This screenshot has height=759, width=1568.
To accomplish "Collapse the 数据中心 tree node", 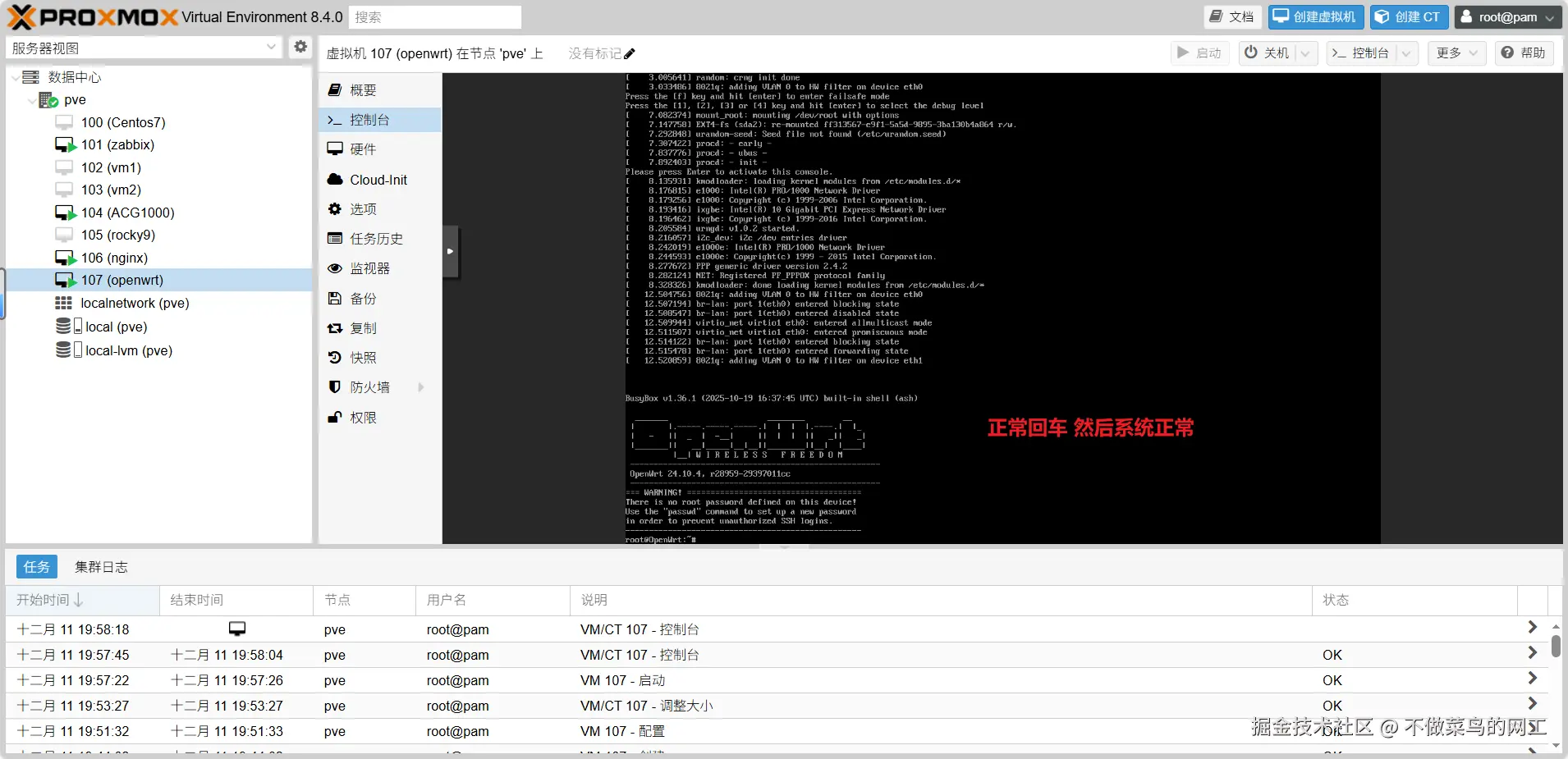I will point(15,77).
